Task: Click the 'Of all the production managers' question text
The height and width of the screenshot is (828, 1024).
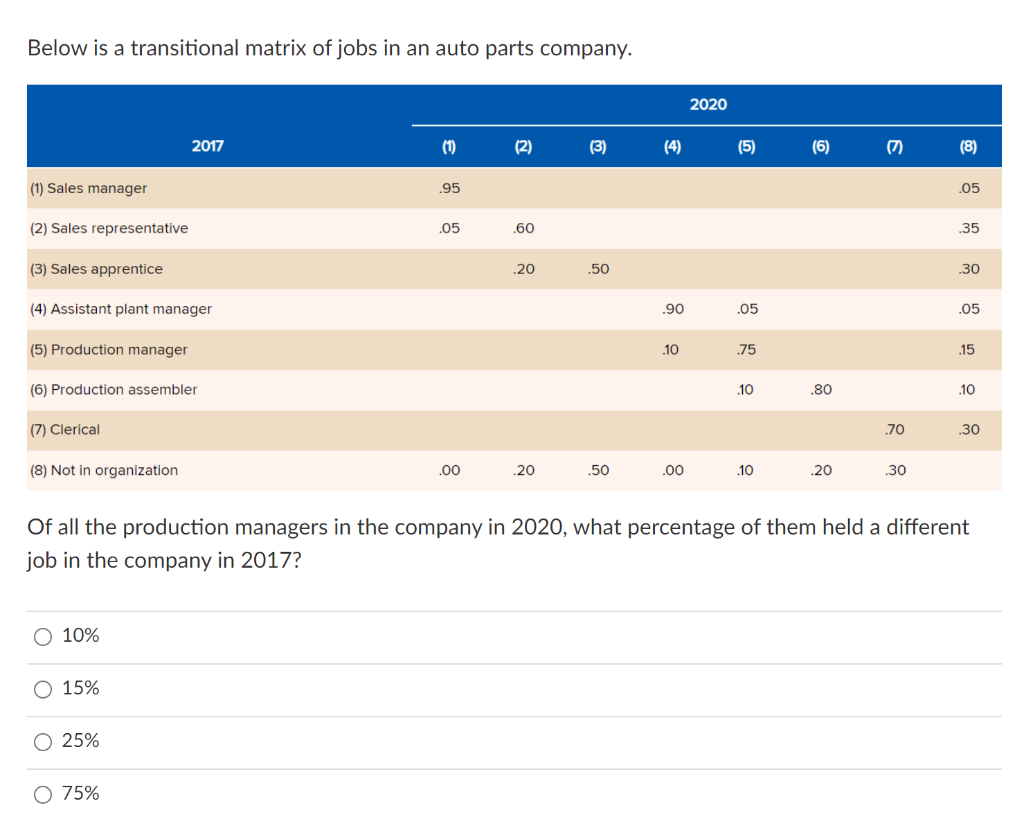Action: point(498,543)
